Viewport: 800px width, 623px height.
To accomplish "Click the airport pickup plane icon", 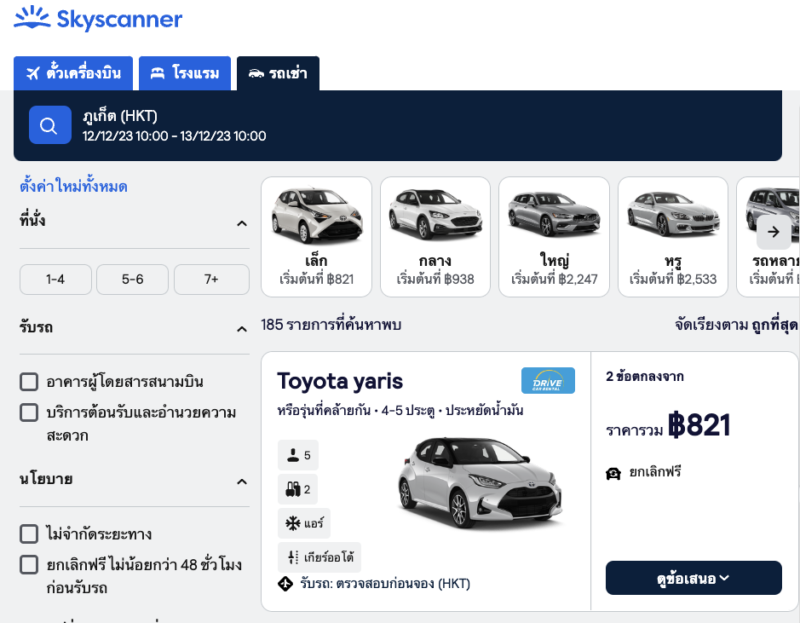I will (285, 583).
